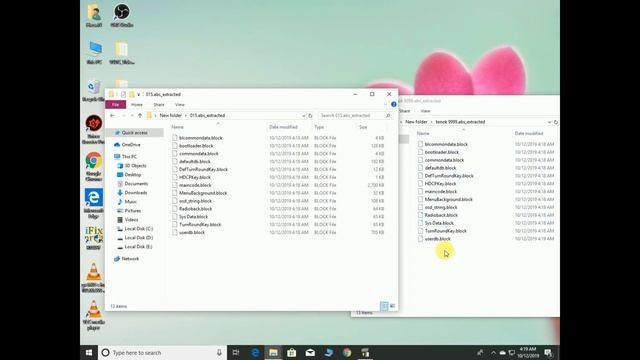The image size is (640, 360).
Task: Open the Home ribbon tab
Action: coord(137,105)
